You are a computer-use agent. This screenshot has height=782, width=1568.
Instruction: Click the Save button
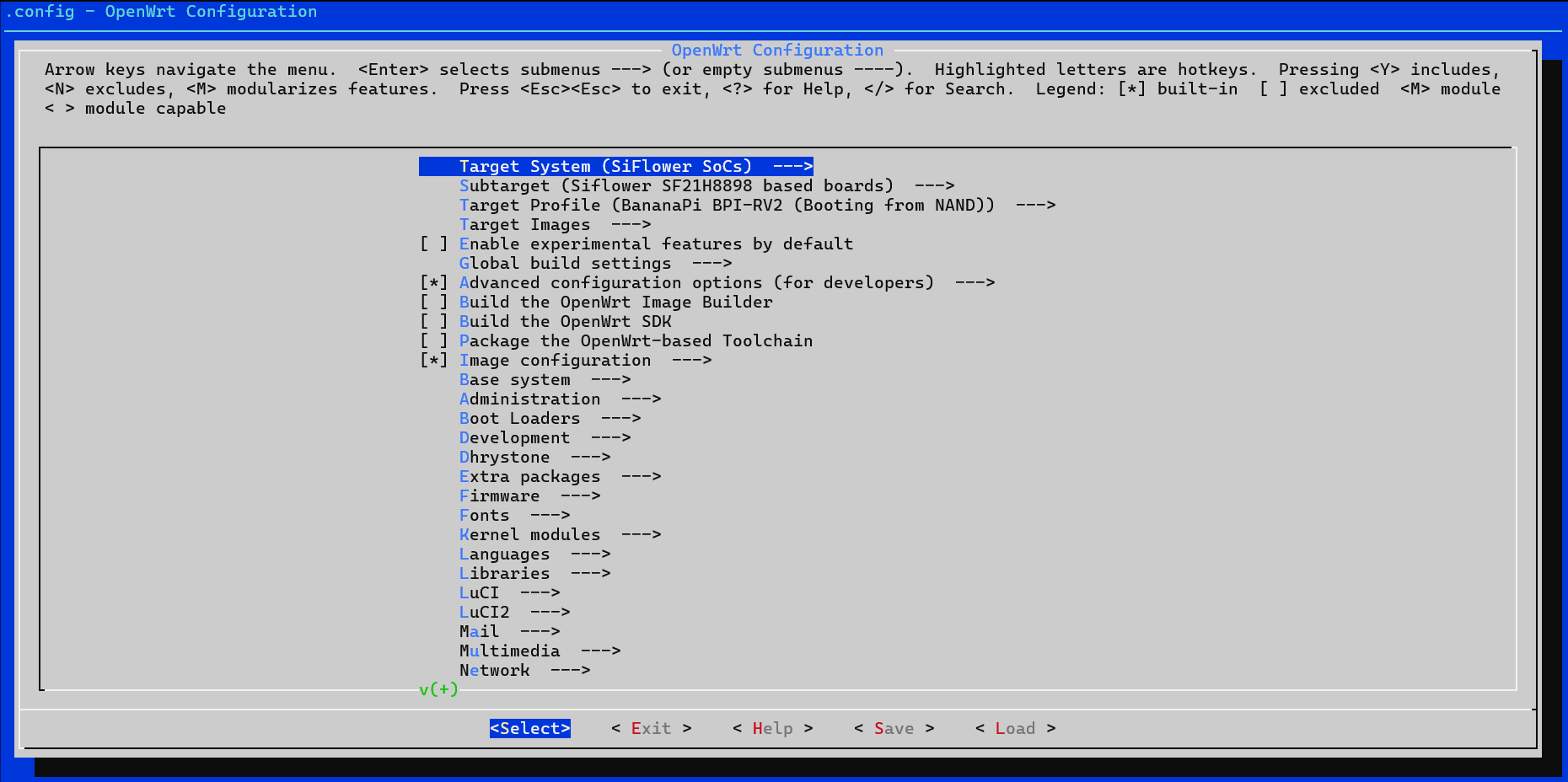point(894,729)
